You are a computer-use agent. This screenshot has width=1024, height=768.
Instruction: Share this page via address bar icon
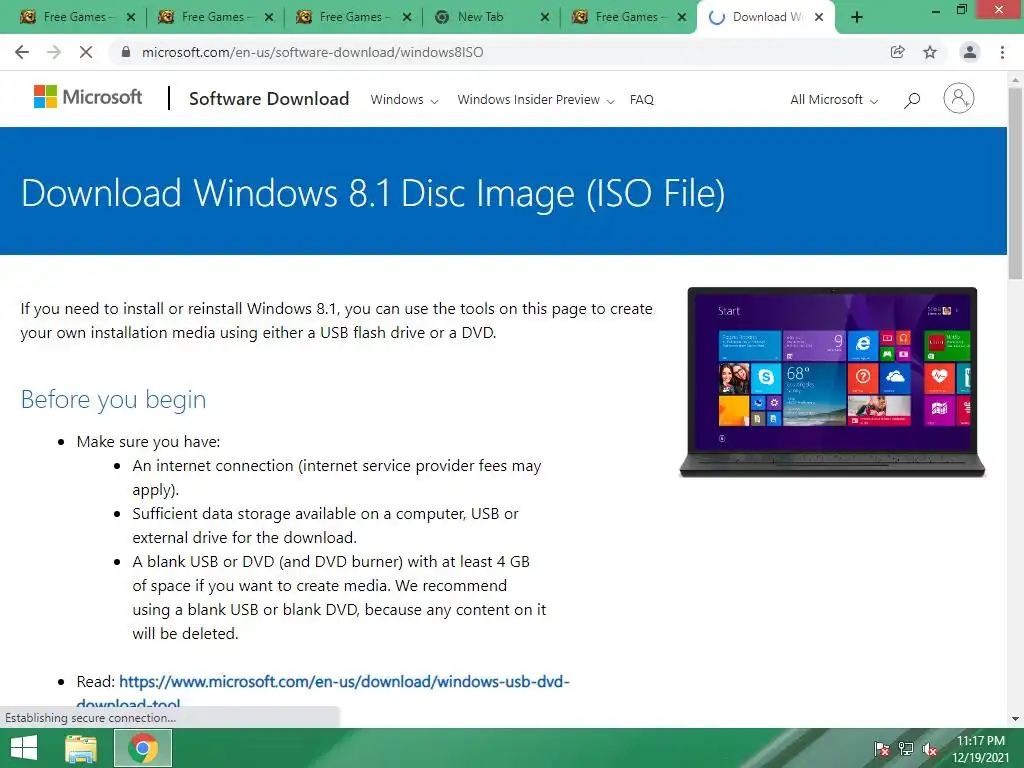click(898, 52)
